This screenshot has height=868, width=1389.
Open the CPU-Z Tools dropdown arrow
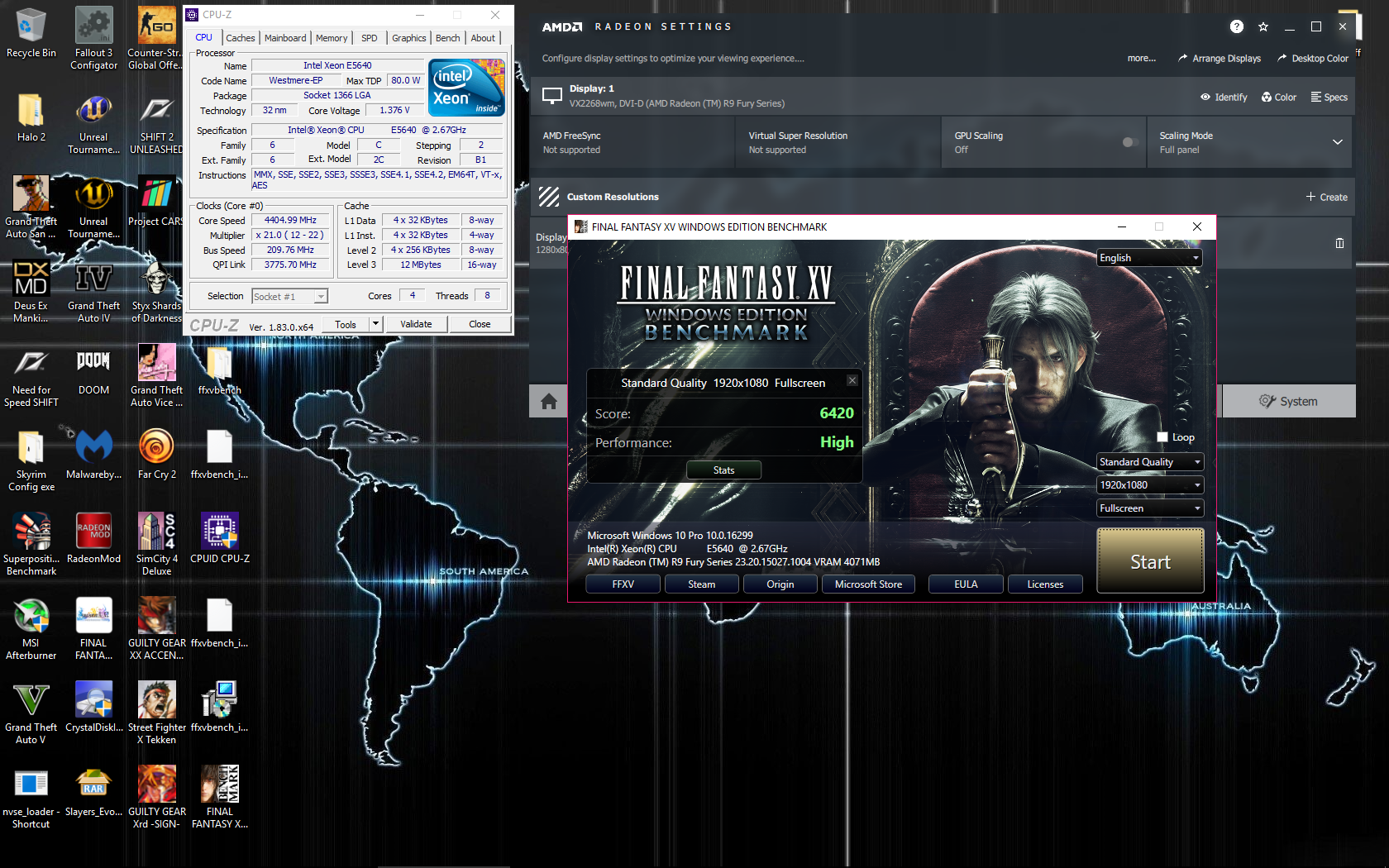[x=375, y=324]
